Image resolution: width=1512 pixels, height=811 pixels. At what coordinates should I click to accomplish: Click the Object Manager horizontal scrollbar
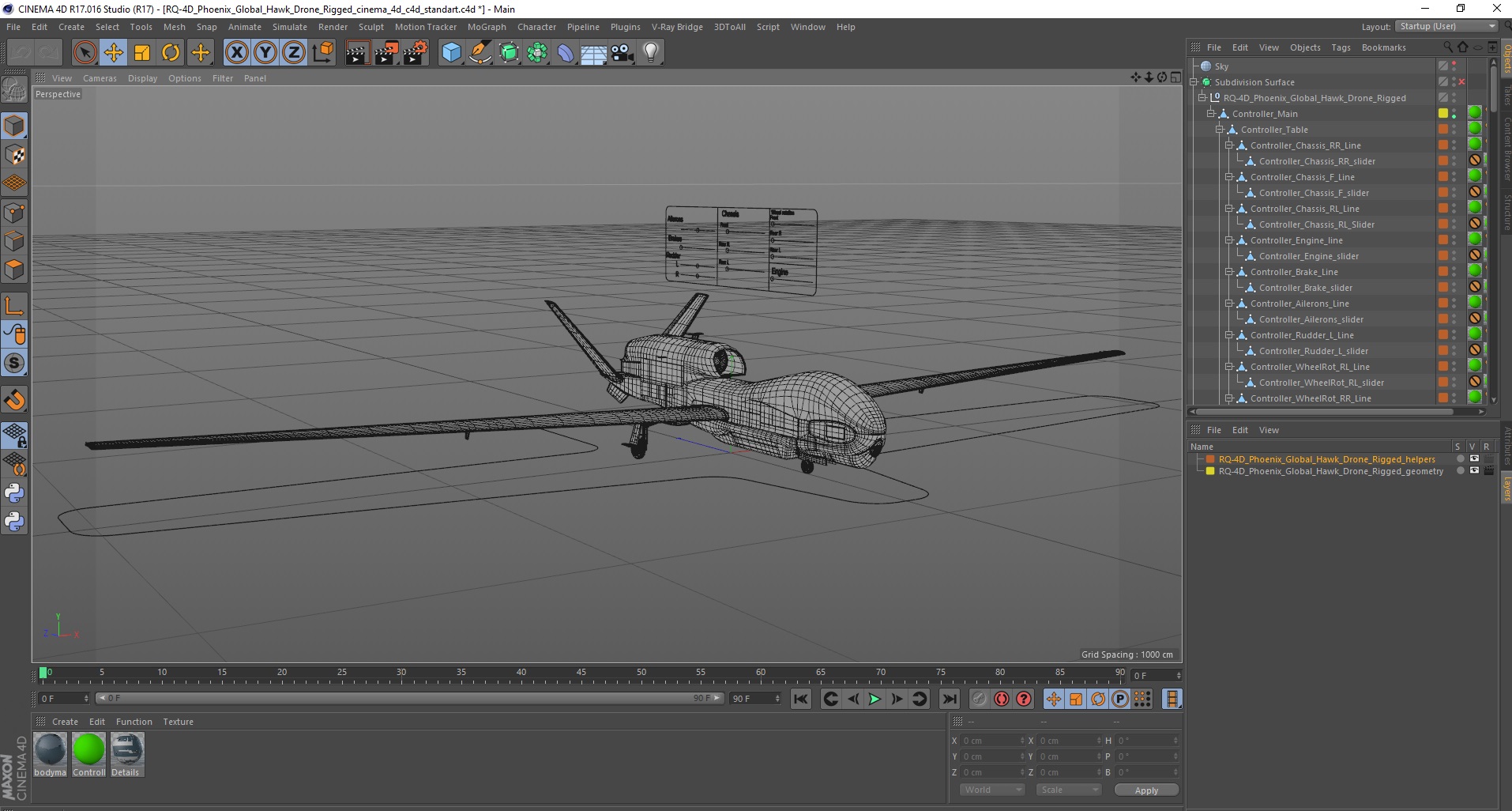click(1325, 411)
